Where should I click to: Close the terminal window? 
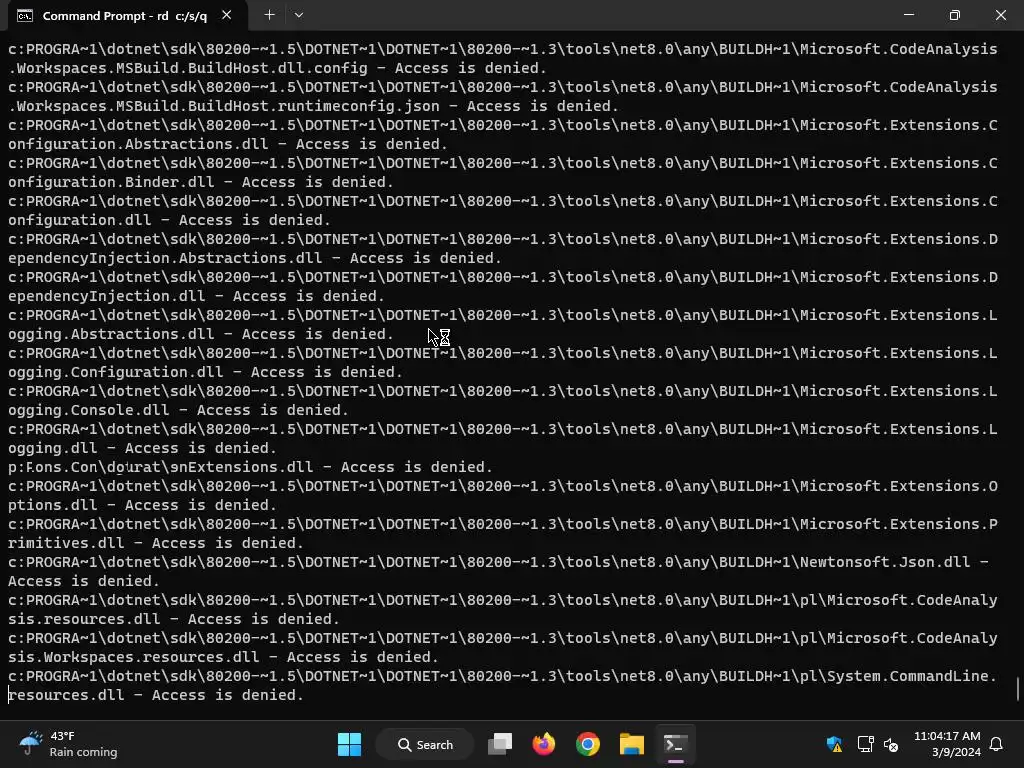(1000, 15)
